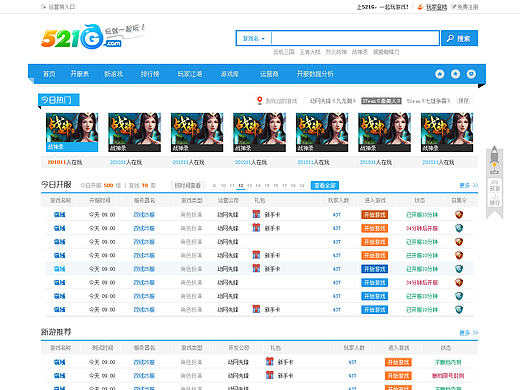520x390 pixels.
Task: Select the 今日热门 tab
Action: click(x=59, y=100)
